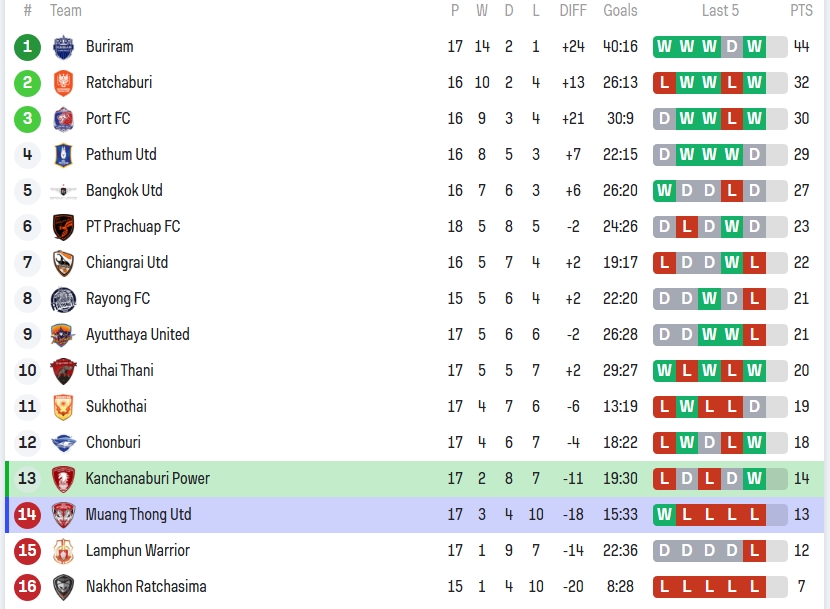
Task: Sort table by the PTS column header
Action: [801, 11]
